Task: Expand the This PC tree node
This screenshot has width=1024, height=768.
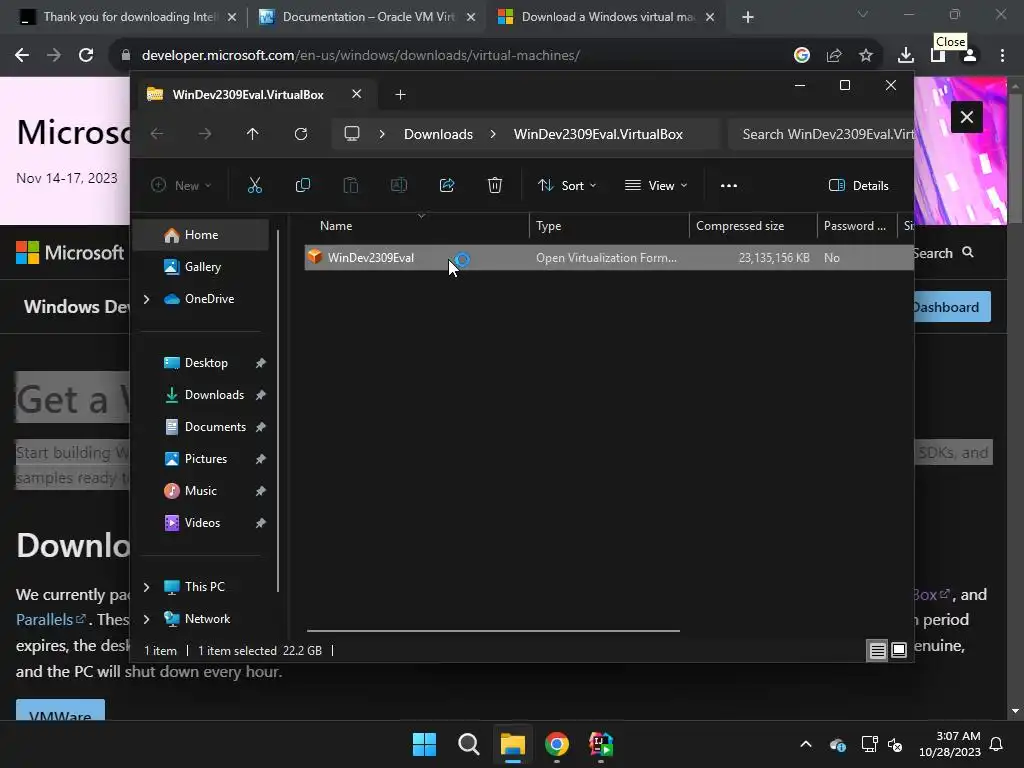Action: (x=146, y=587)
